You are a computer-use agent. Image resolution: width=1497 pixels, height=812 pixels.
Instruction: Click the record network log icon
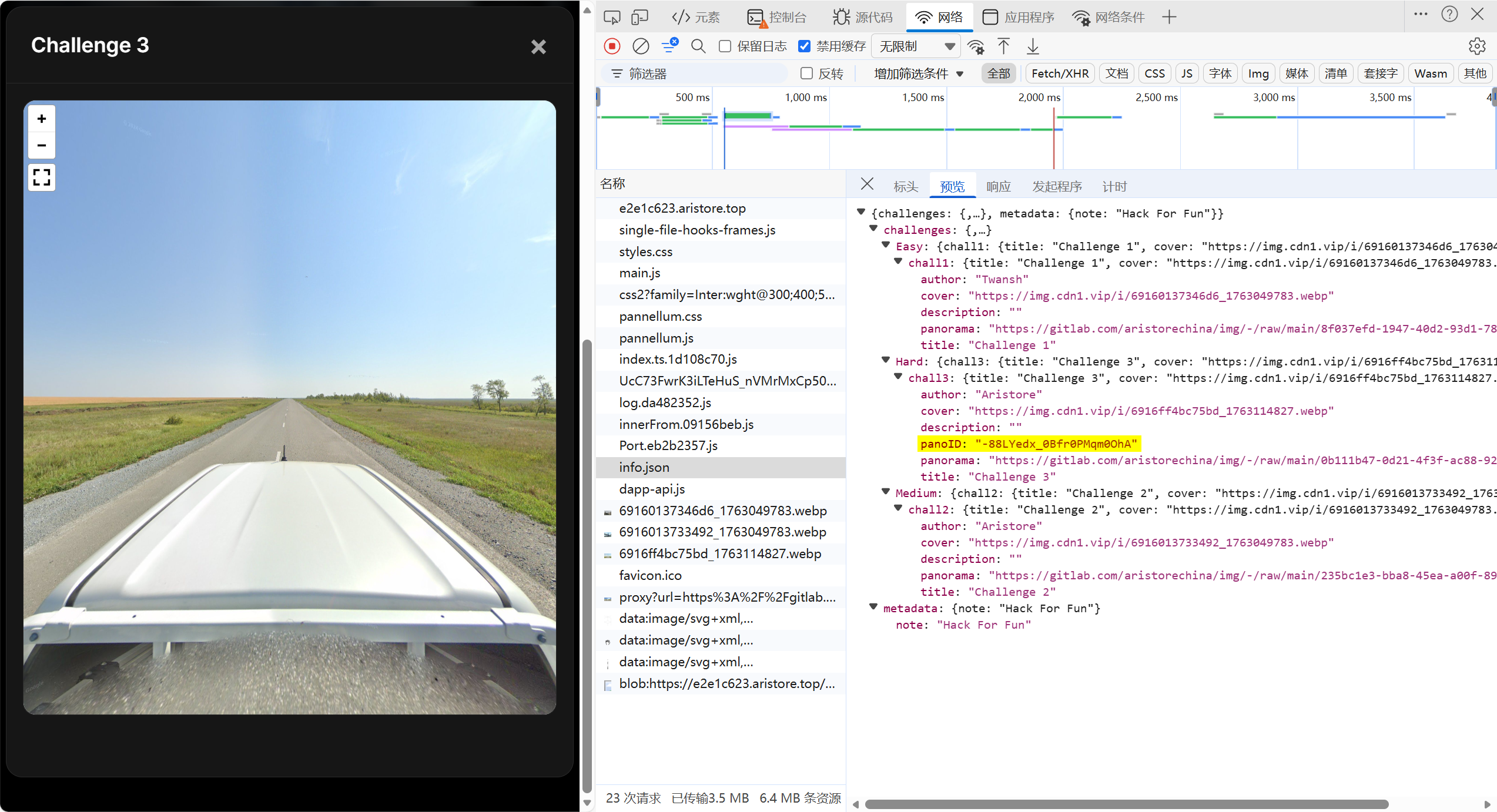coord(612,46)
